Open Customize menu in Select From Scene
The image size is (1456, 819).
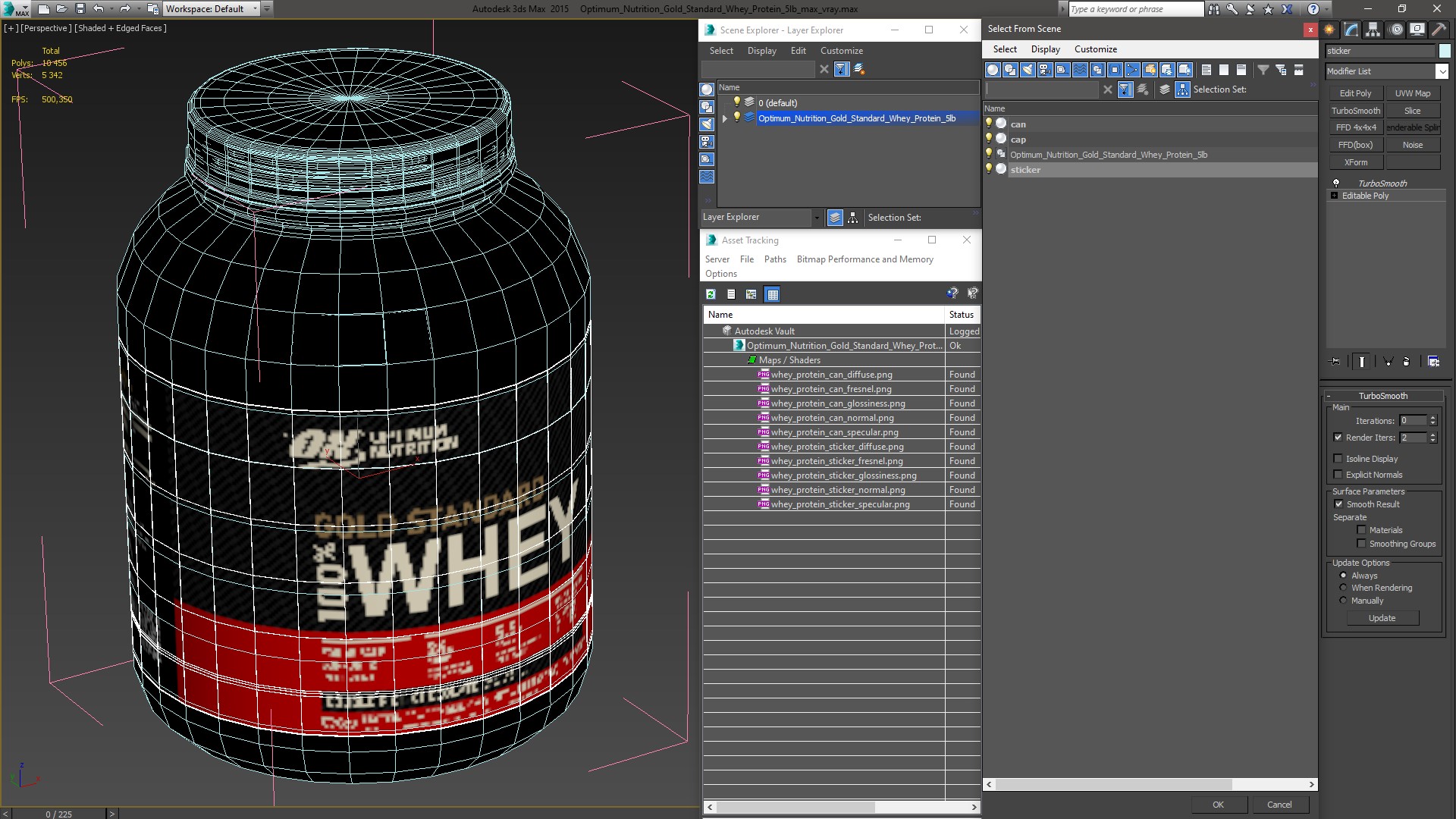click(x=1095, y=49)
